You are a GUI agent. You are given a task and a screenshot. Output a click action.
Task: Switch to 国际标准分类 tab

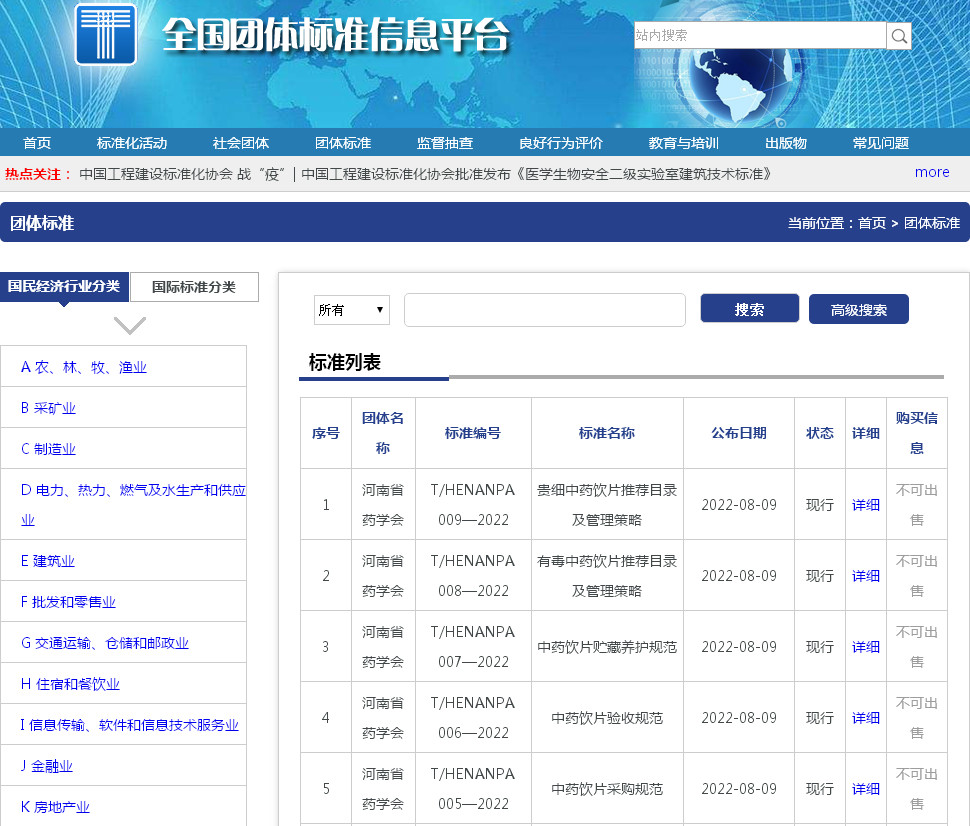[194, 287]
